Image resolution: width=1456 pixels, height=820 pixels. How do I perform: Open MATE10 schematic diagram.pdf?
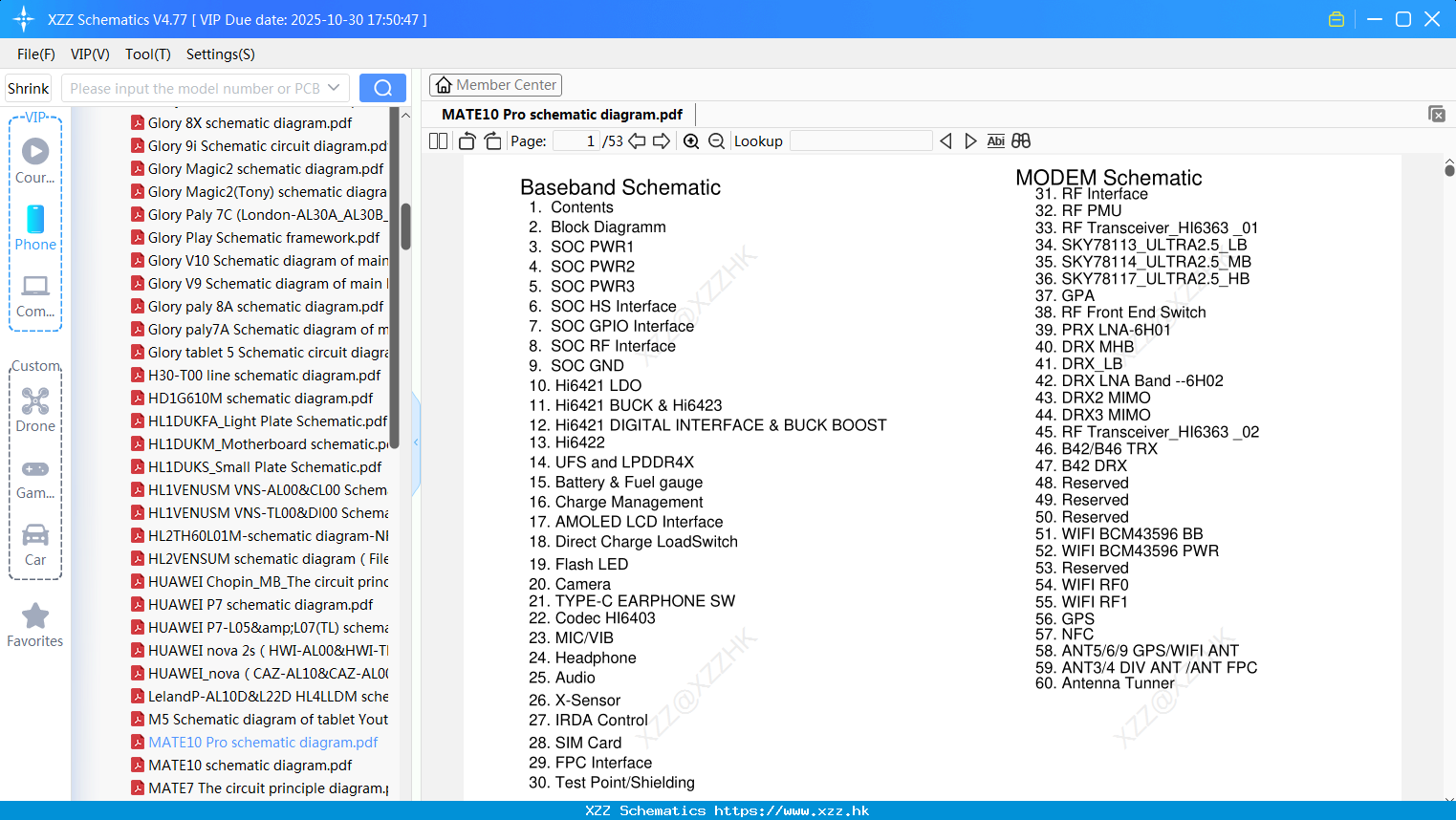click(x=250, y=765)
